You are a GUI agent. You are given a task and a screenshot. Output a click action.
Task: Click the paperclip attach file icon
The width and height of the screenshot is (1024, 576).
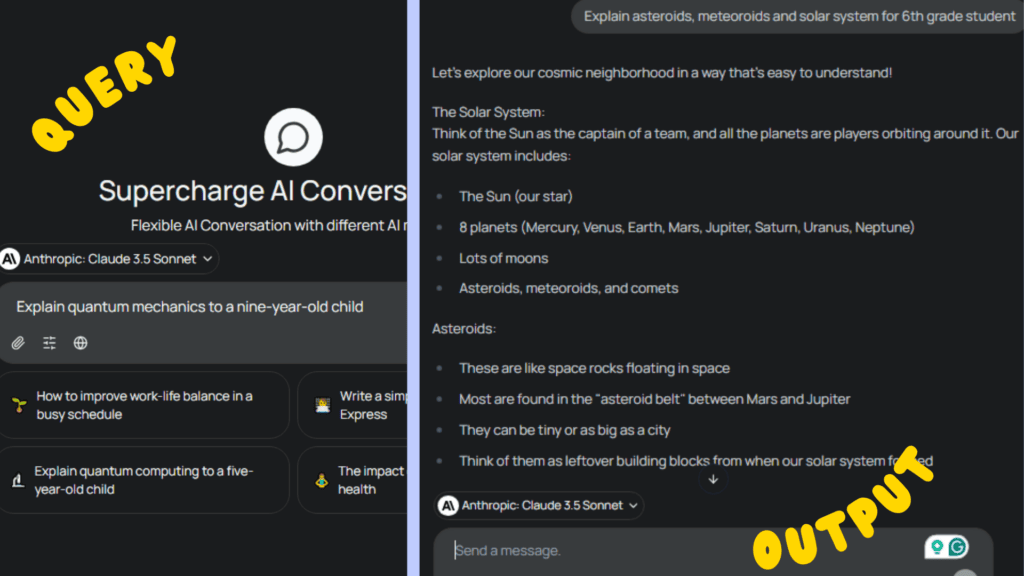point(18,343)
